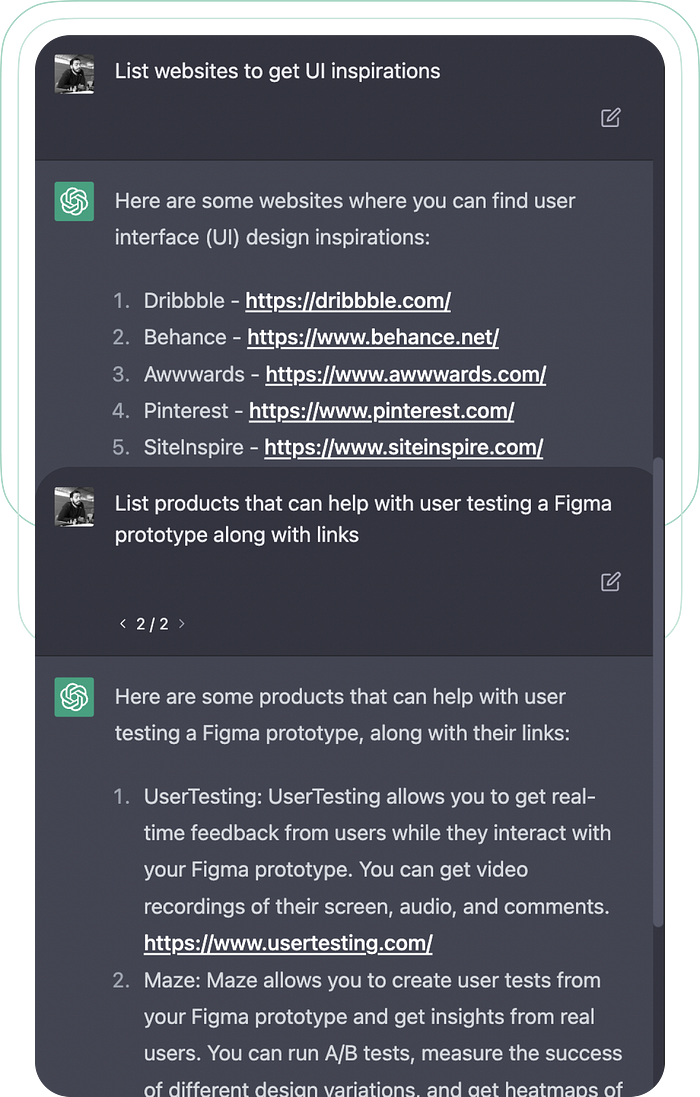
Task: Click the Figma prototype user prompt text
Action: (x=362, y=519)
